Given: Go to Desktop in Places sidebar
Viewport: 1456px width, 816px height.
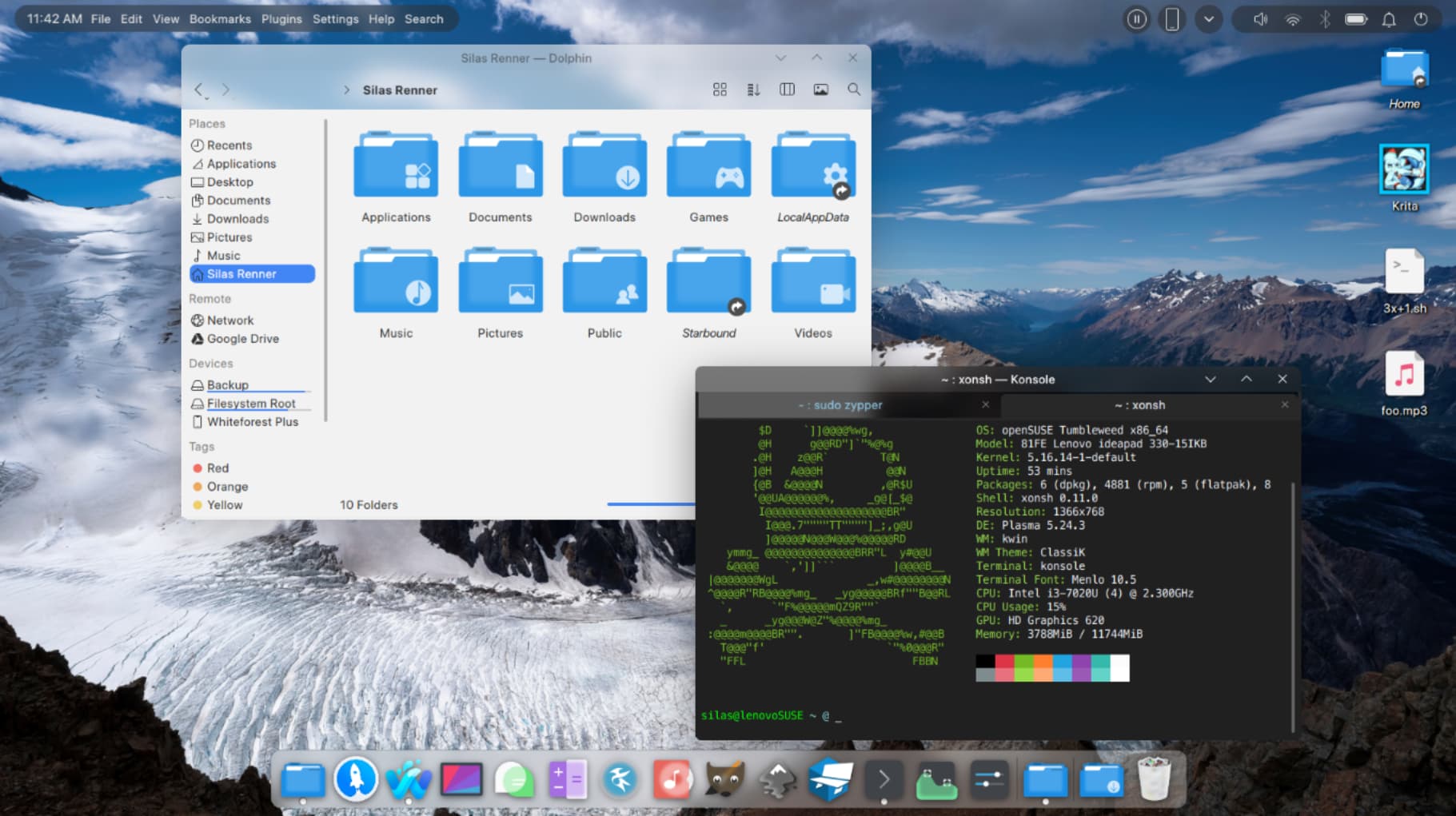Looking at the screenshot, I should (252, 181).
